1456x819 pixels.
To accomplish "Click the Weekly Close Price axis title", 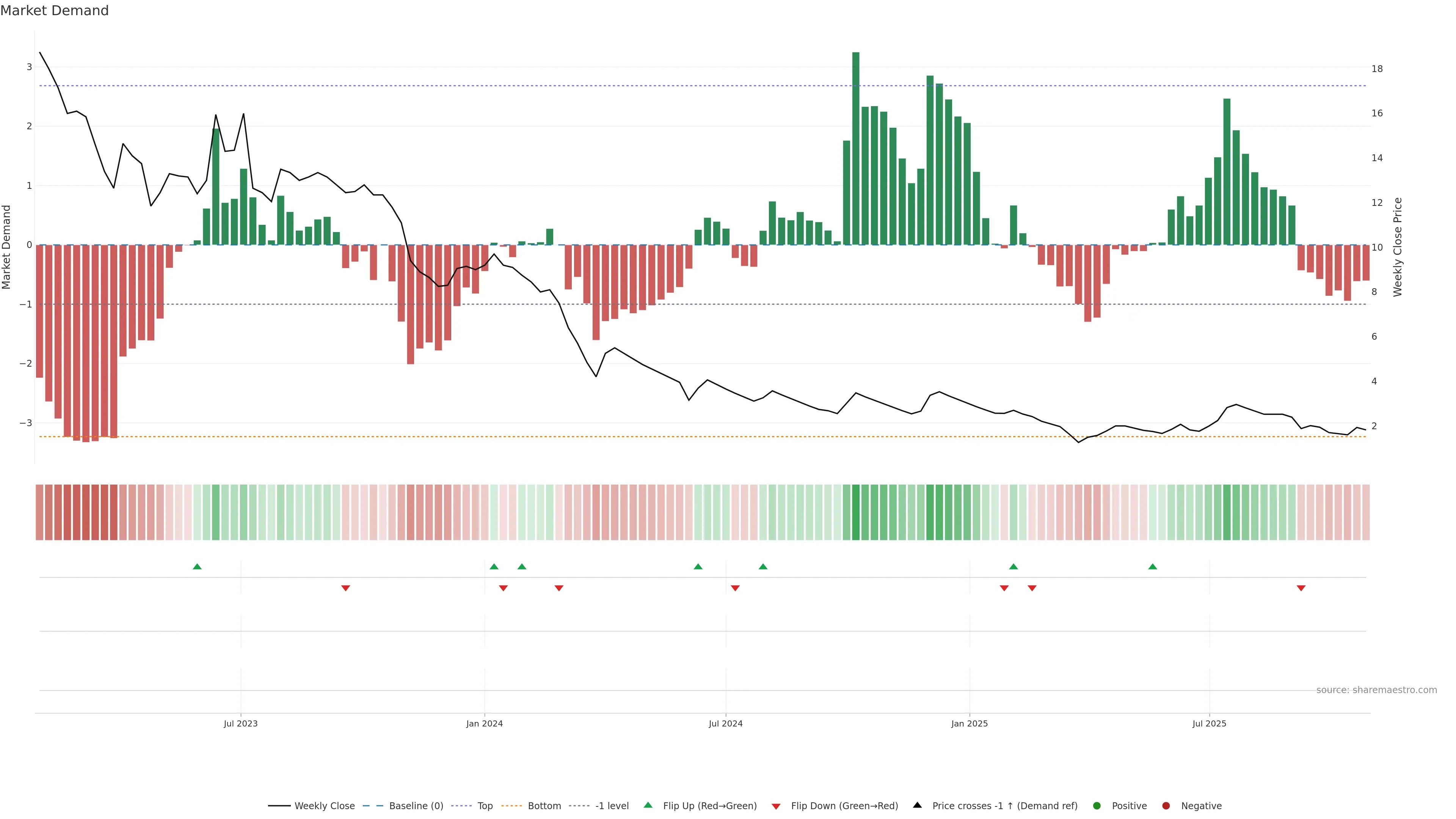I will pyautogui.click(x=1398, y=247).
